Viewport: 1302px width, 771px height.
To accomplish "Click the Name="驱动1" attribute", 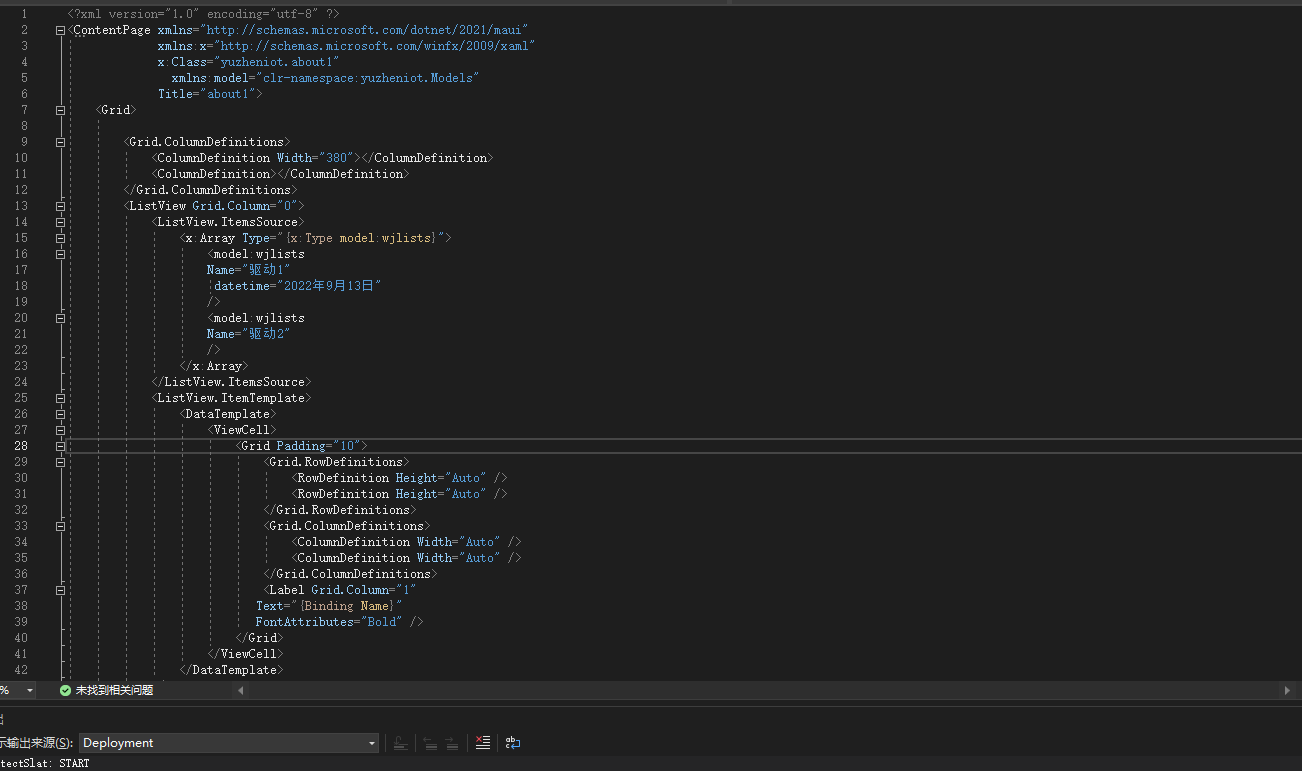I will [x=249, y=270].
